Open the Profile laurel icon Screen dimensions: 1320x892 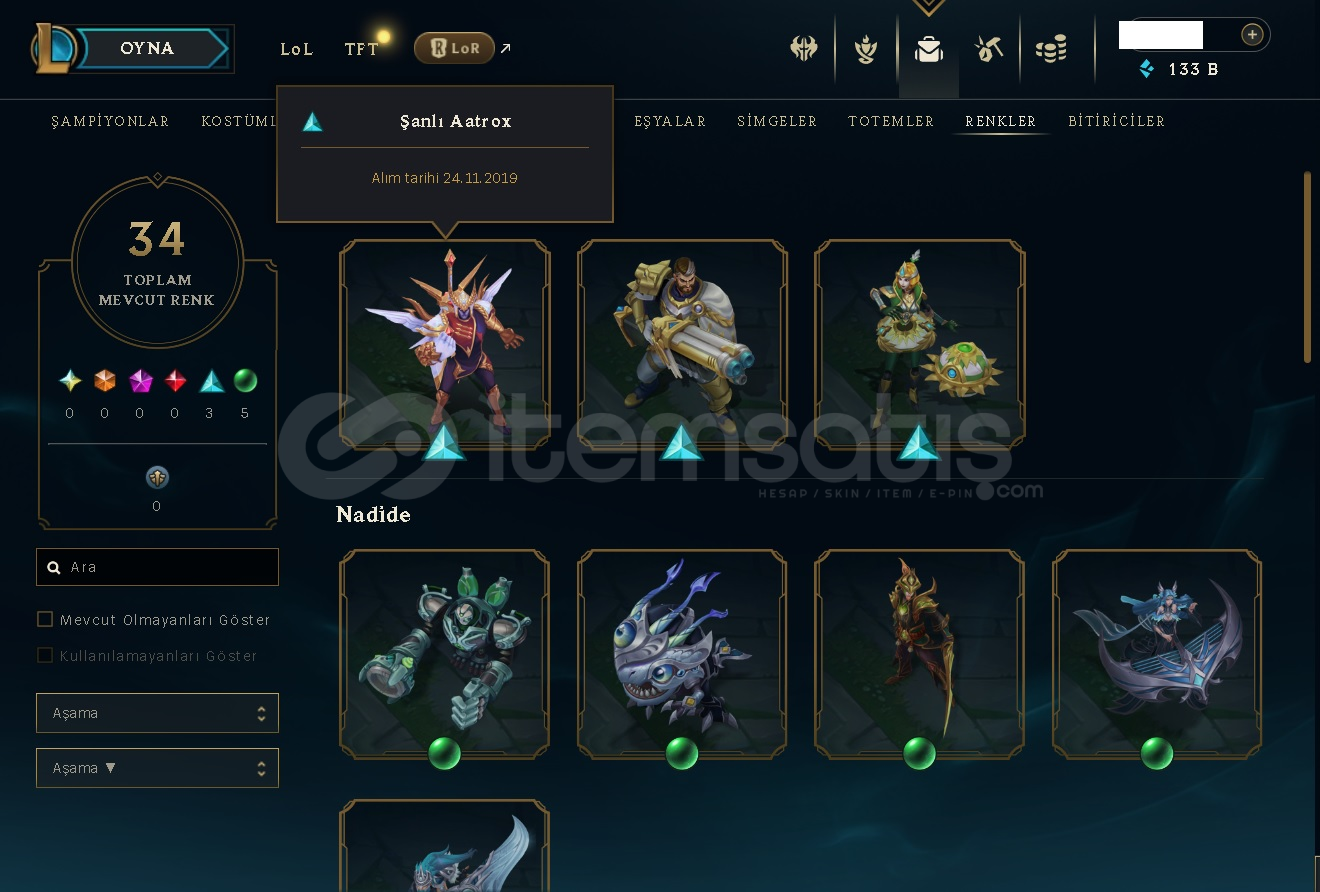pos(866,49)
